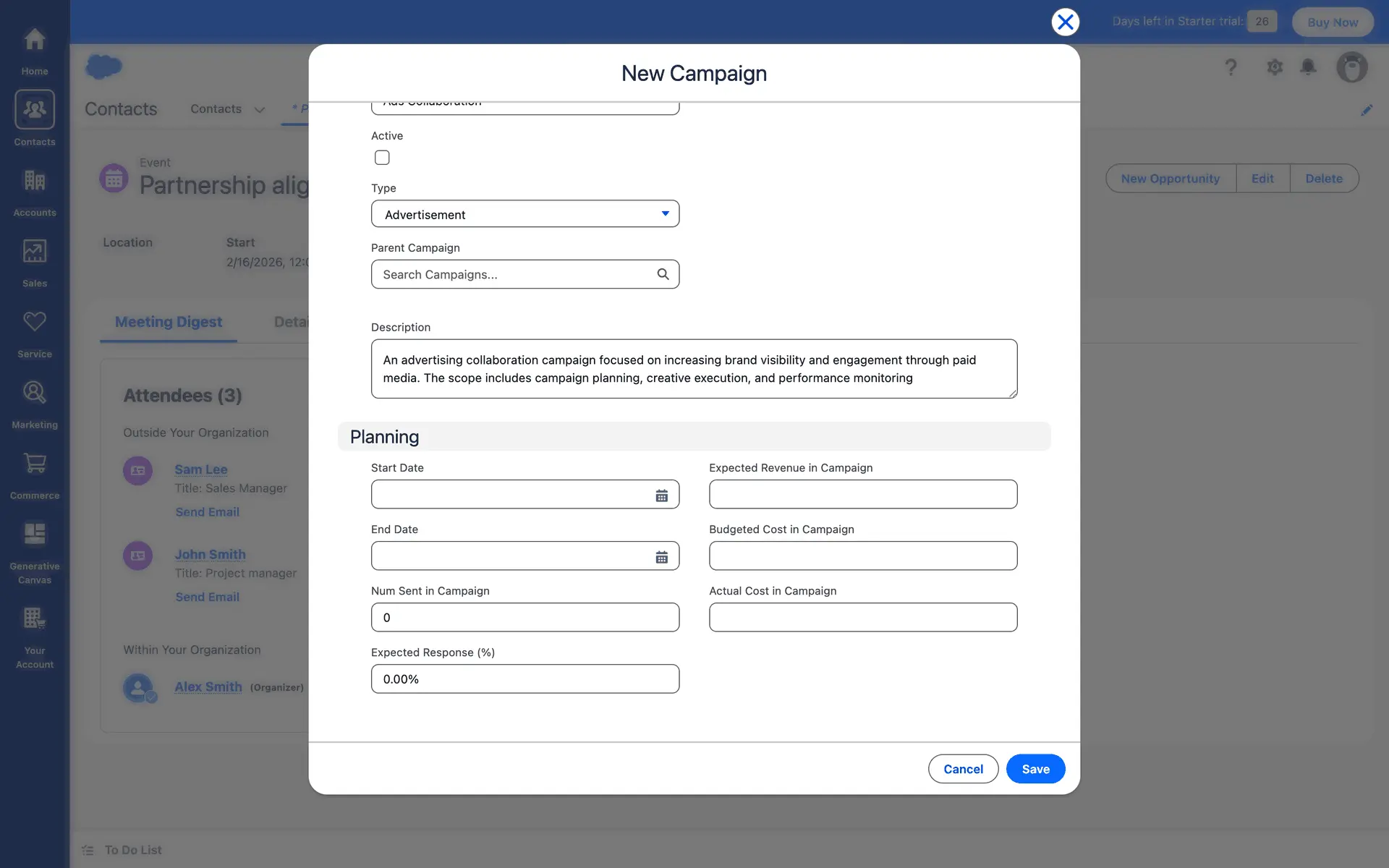Click the Parent Campaign search magnifier icon

663,274
